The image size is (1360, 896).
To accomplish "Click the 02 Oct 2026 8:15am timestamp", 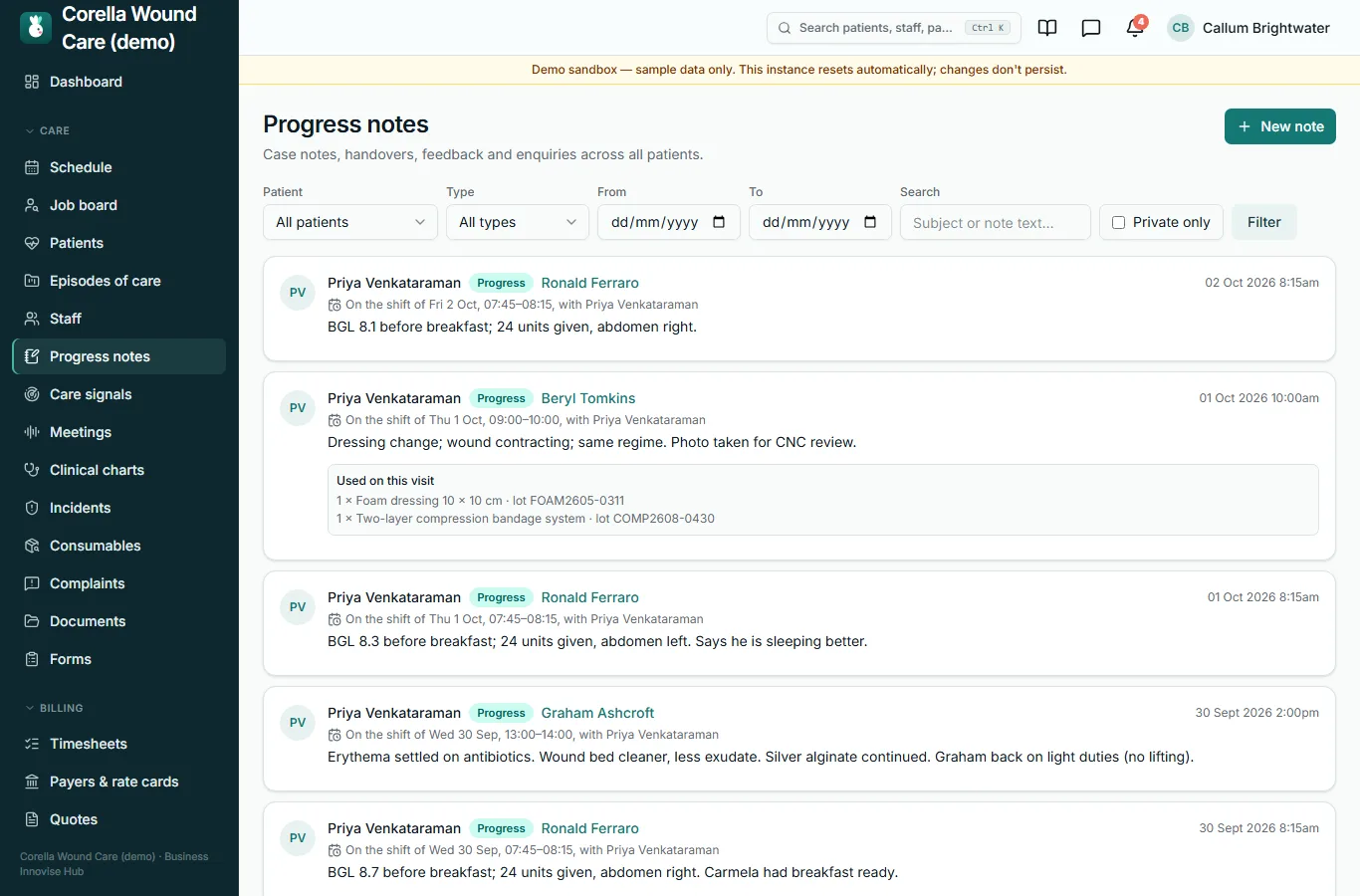I will coord(1261,283).
